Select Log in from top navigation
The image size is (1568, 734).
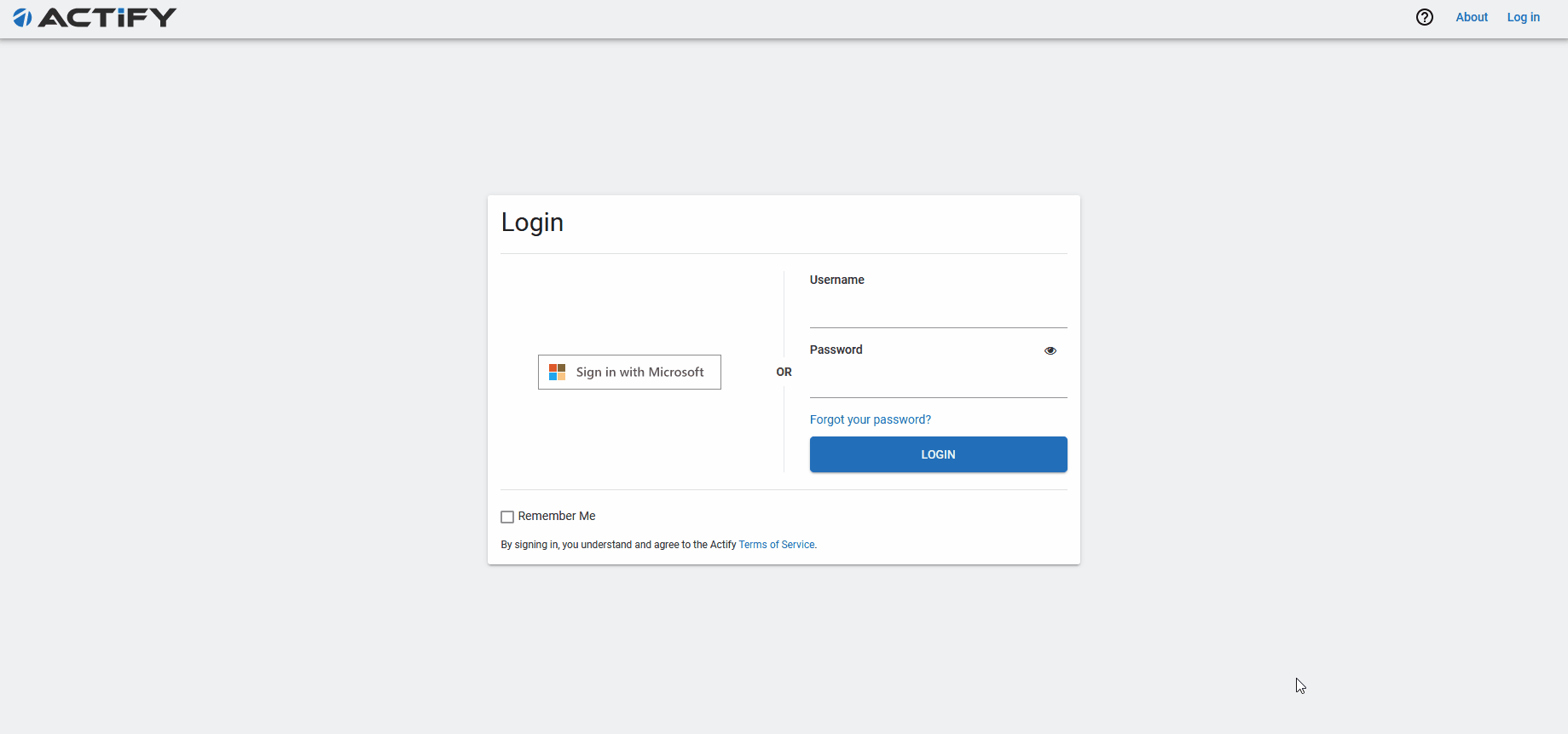pos(1523,17)
